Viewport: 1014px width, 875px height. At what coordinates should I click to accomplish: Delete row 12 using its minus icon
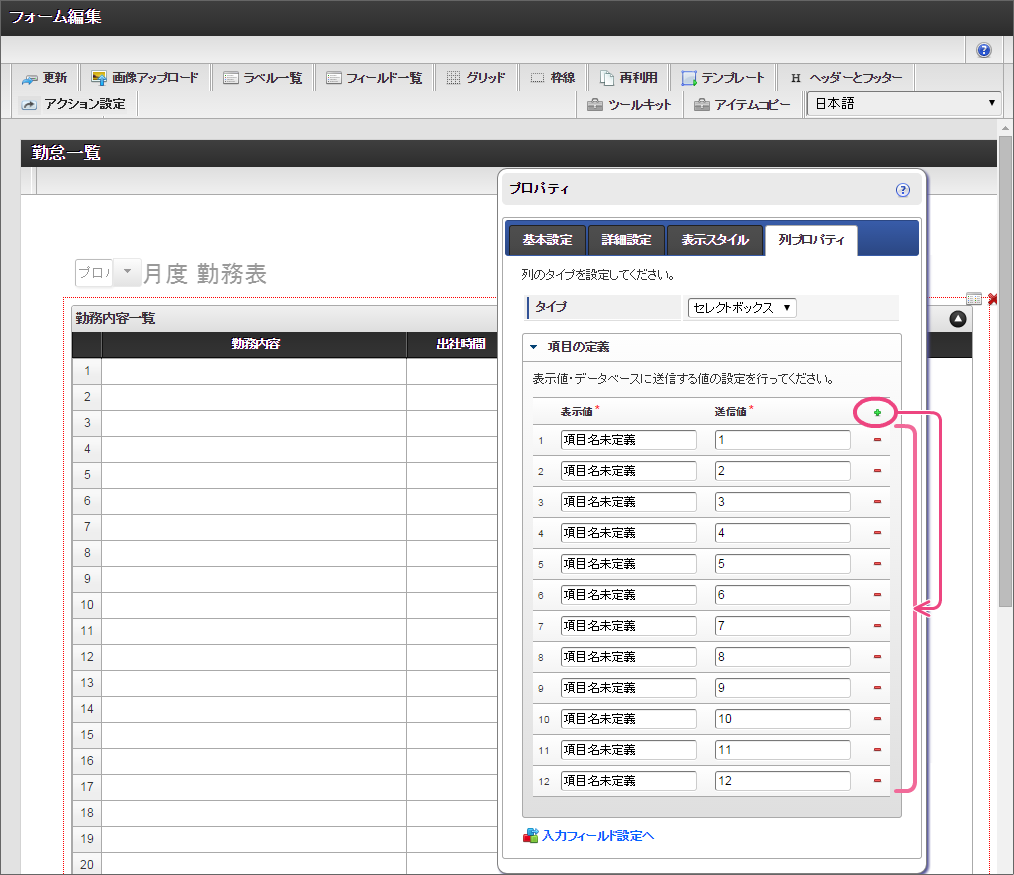(x=877, y=781)
